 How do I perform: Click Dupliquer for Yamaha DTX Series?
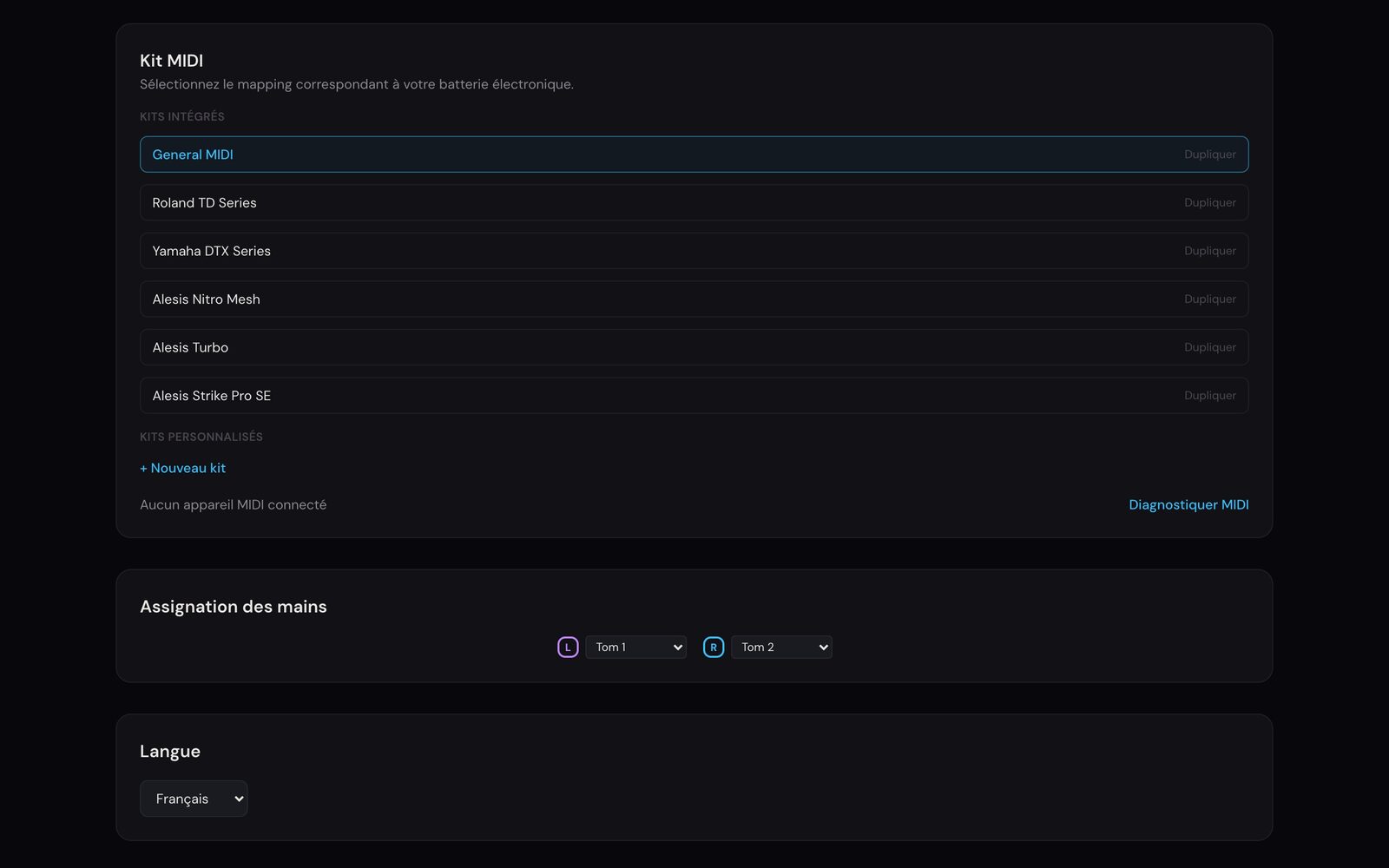coord(1209,251)
